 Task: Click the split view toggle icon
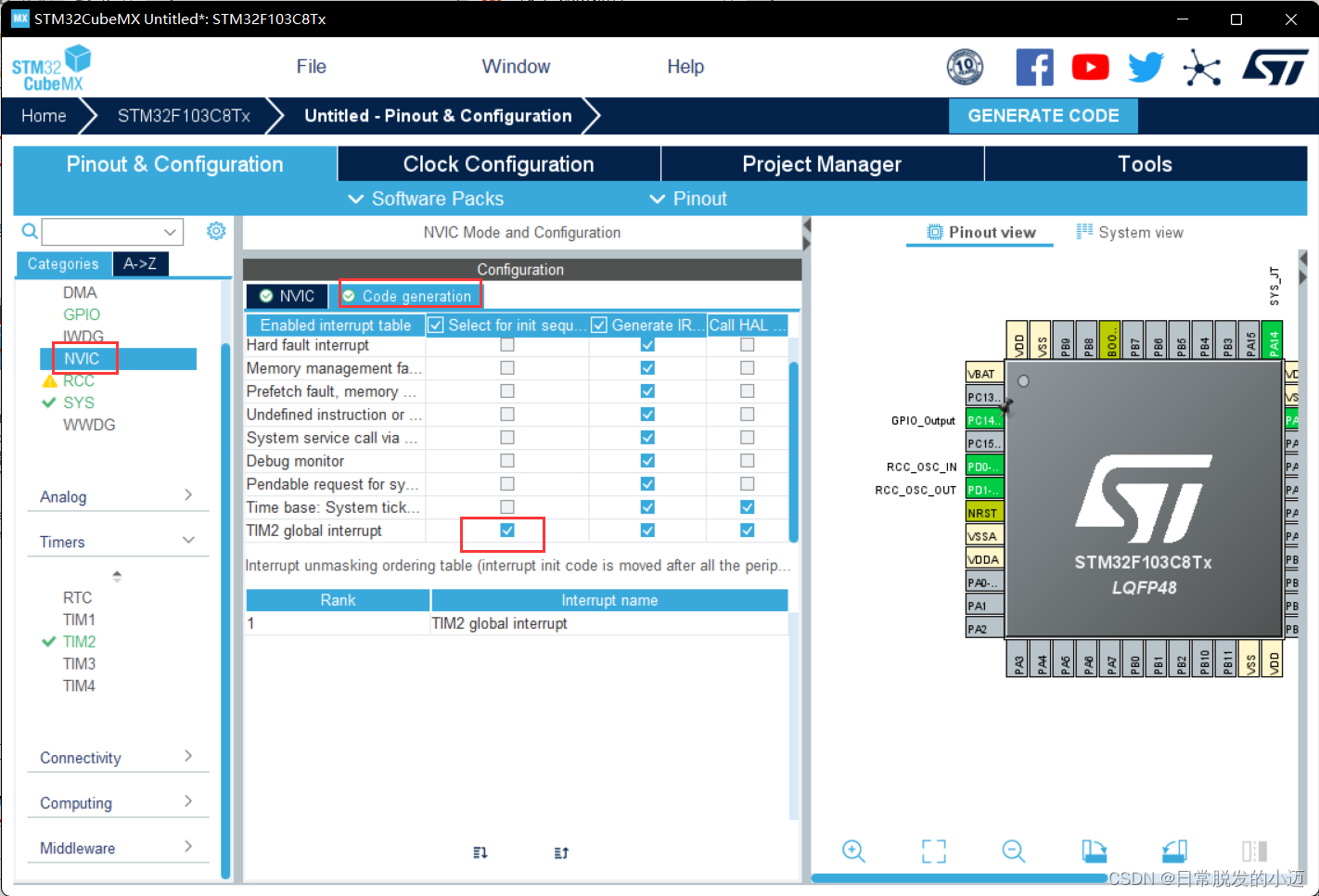click(1254, 851)
